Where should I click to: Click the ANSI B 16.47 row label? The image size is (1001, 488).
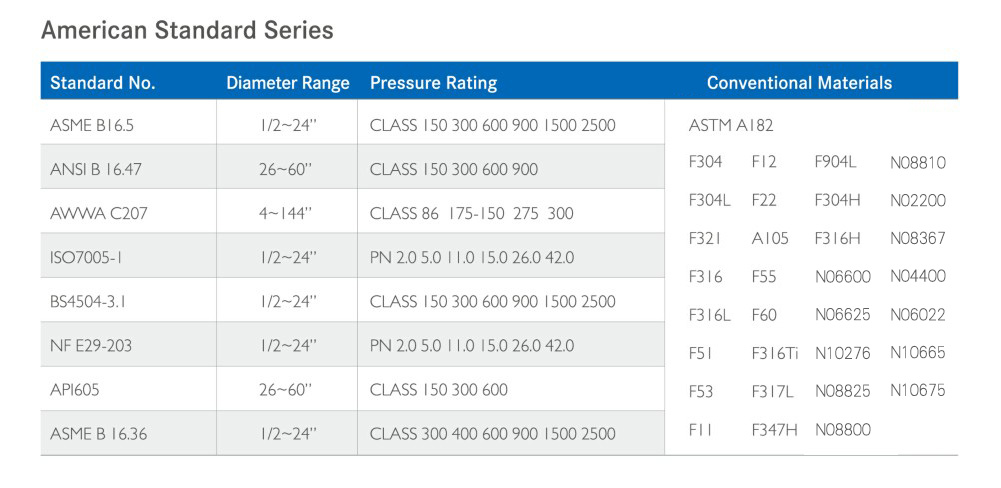(96, 170)
